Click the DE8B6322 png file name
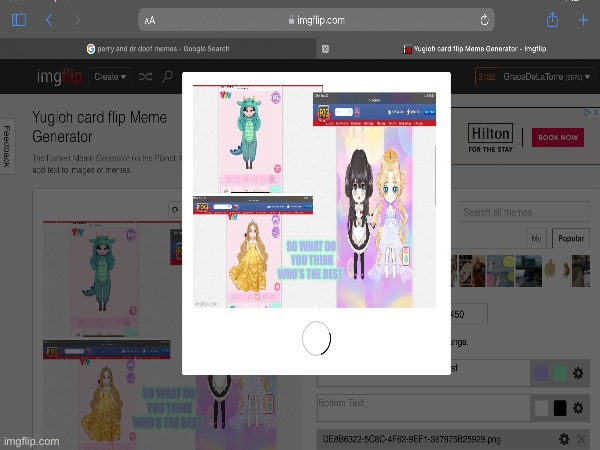This screenshot has width=600, height=450. (411, 439)
